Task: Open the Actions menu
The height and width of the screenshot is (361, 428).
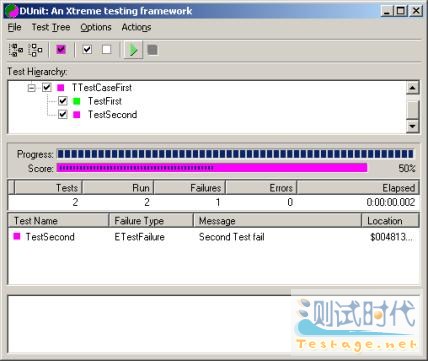Action: pyautogui.click(x=136, y=27)
